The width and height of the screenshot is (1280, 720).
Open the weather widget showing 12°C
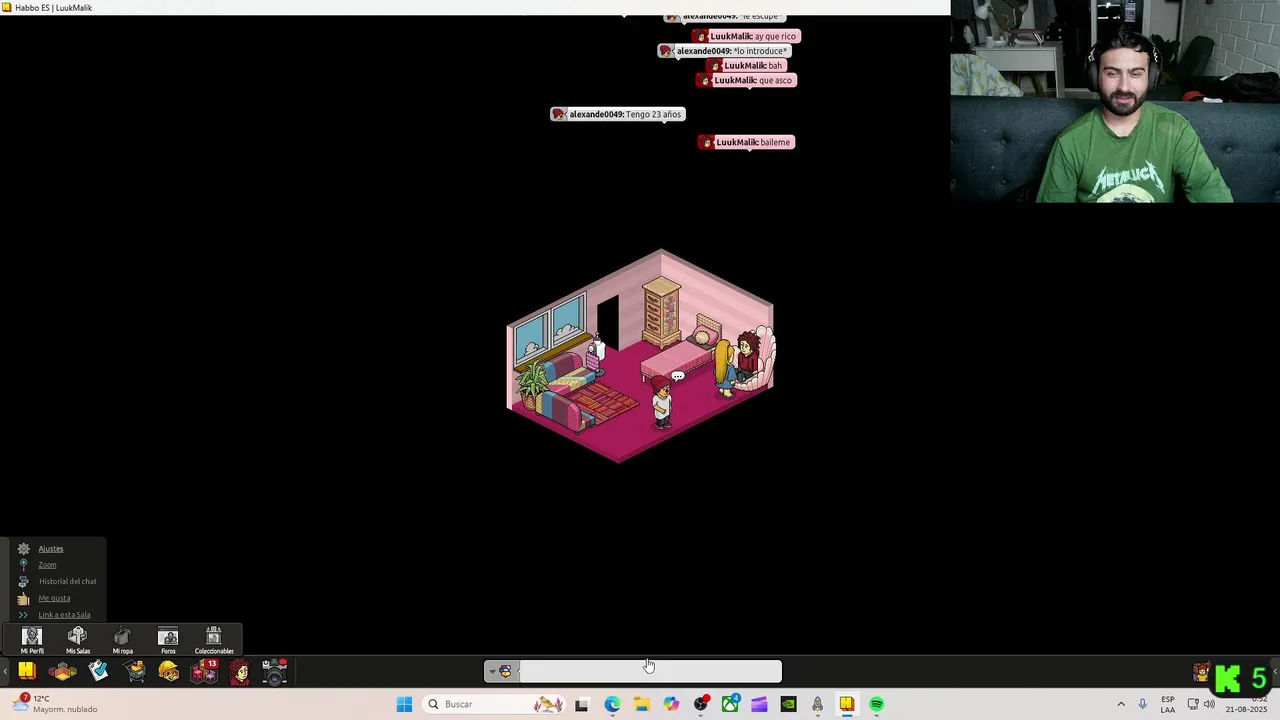pos(55,704)
